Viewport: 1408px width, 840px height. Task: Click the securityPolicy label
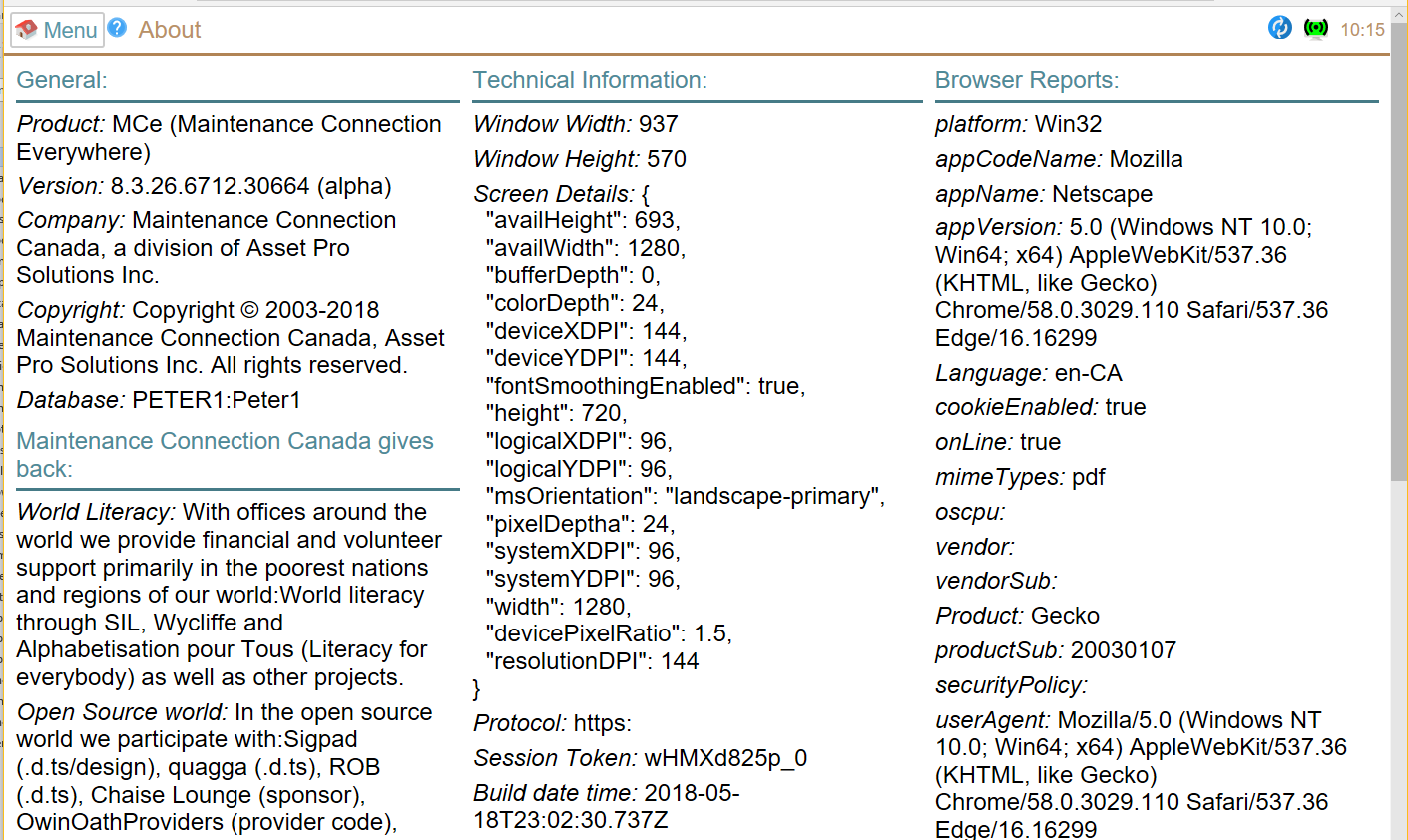tap(1011, 685)
